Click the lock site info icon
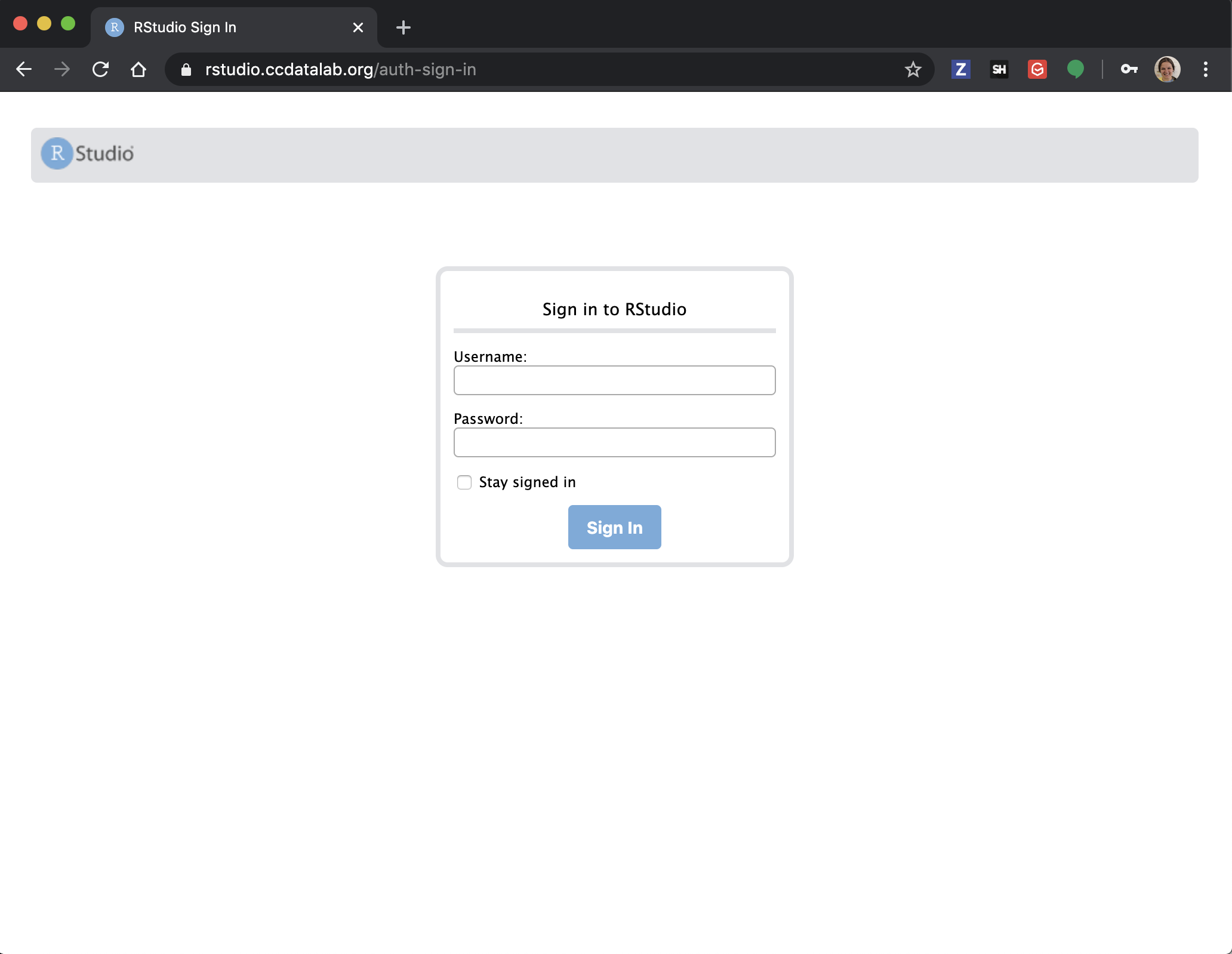This screenshot has width=1232, height=954. pyautogui.click(x=186, y=70)
